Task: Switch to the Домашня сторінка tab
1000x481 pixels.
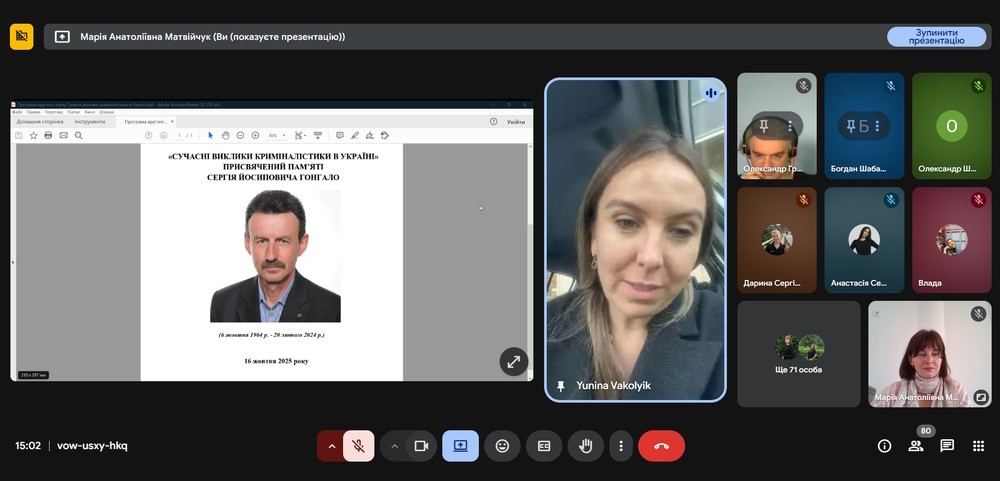Action: (38, 121)
